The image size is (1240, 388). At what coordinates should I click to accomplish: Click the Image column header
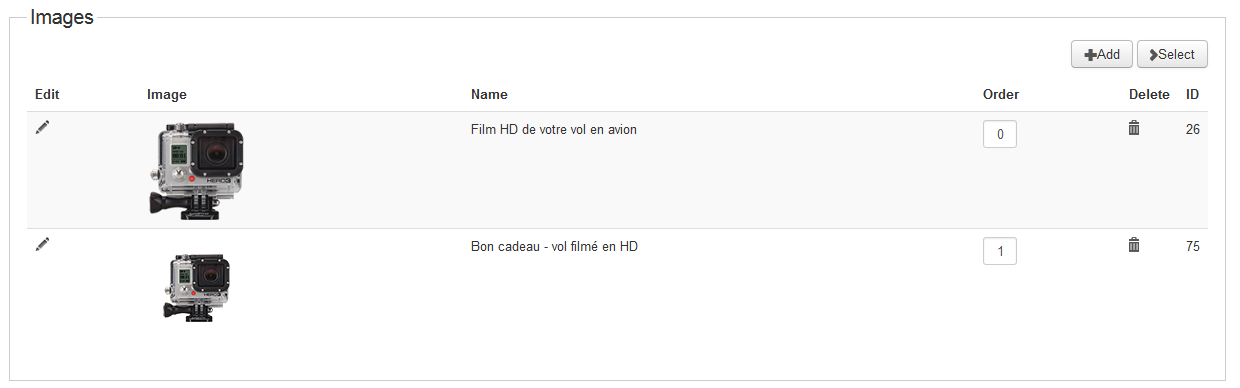pyautogui.click(x=167, y=95)
